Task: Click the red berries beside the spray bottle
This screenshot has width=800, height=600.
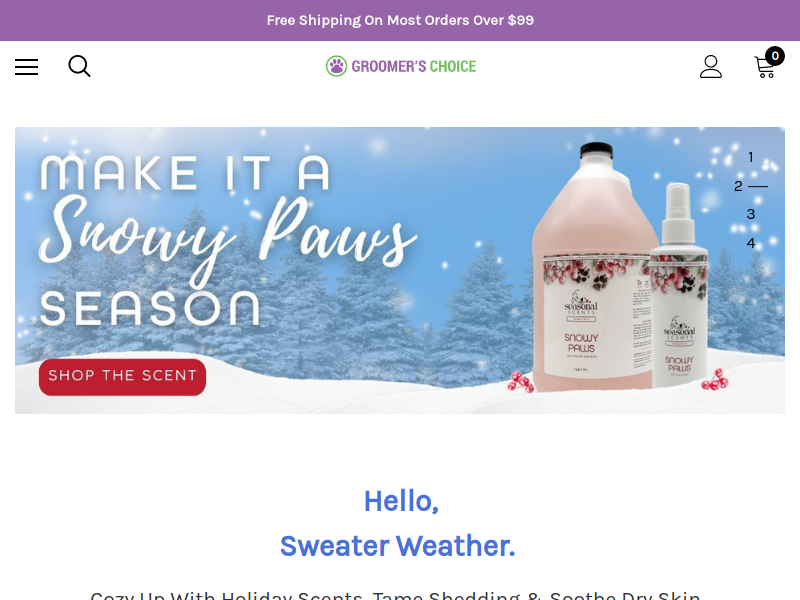Action: tap(716, 380)
